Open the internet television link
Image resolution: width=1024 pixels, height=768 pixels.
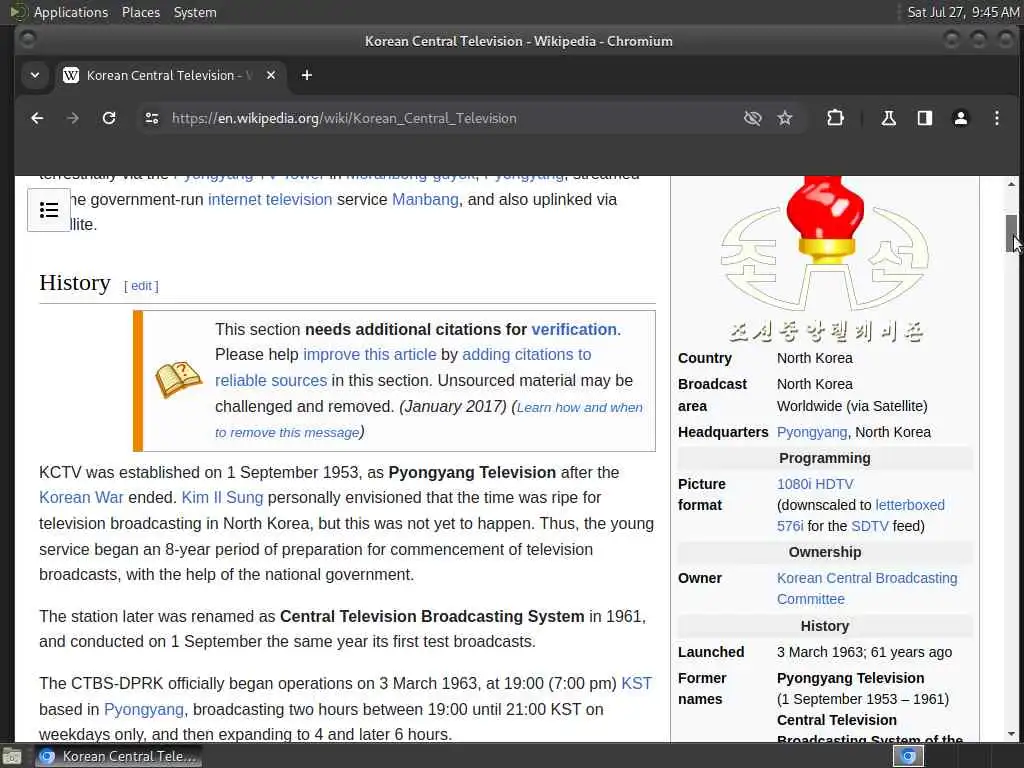click(270, 199)
